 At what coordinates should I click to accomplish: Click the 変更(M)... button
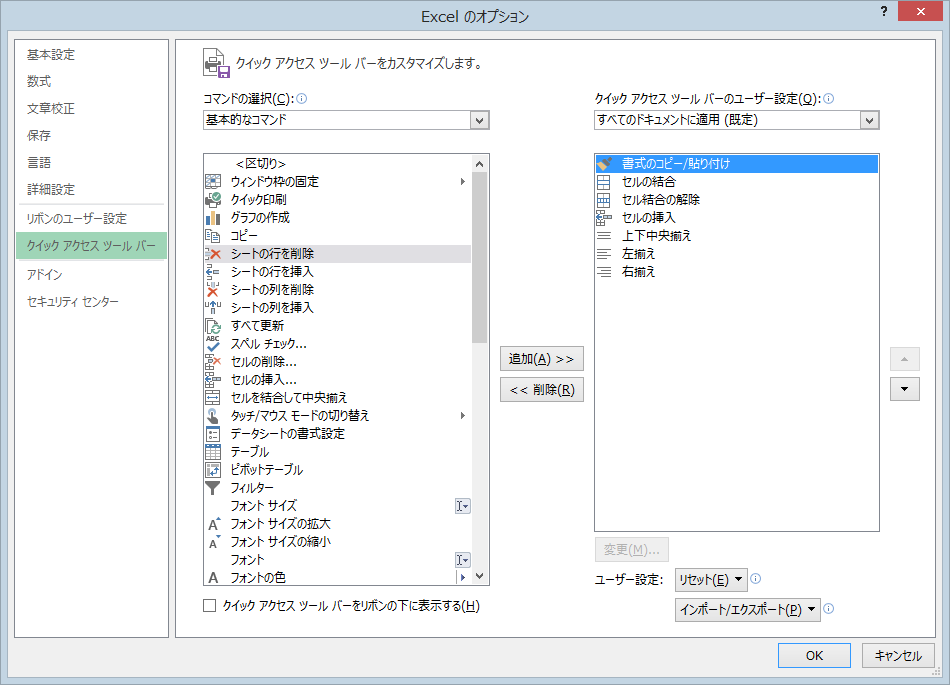tap(632, 549)
